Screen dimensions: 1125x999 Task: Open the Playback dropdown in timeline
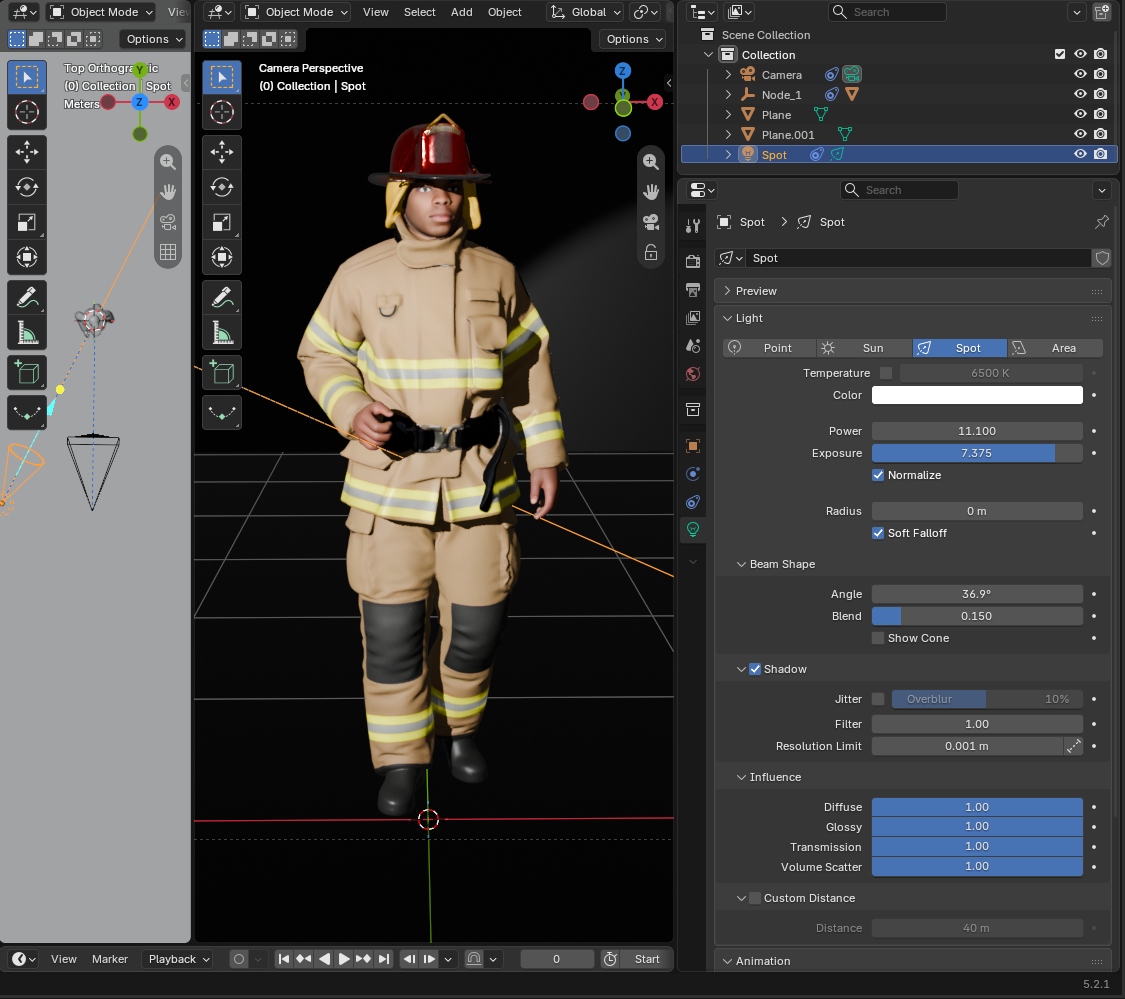pyautogui.click(x=177, y=959)
